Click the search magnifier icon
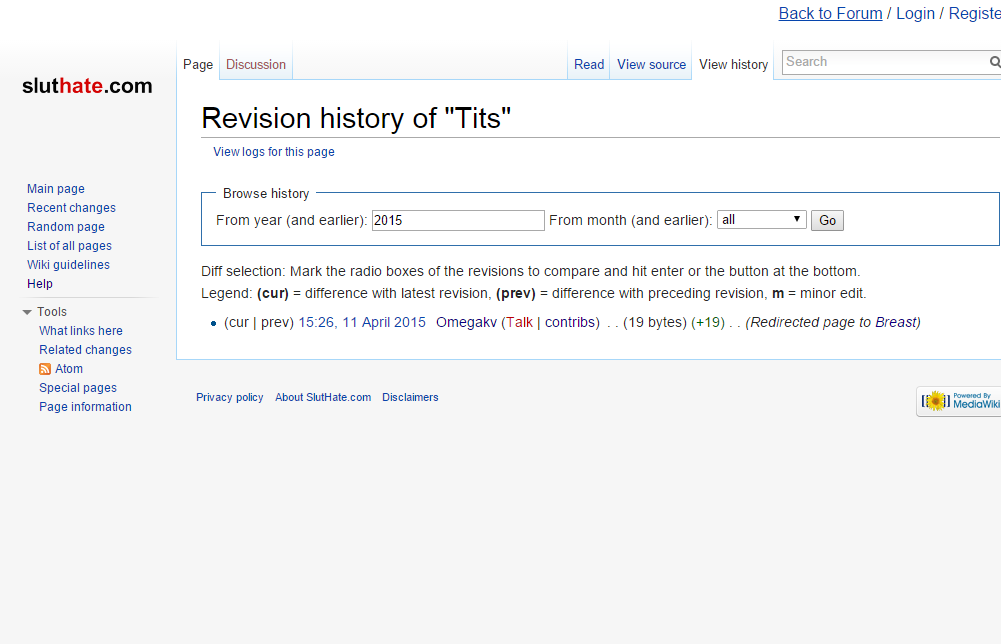Image resolution: width=1001 pixels, height=644 pixels. 995,62
